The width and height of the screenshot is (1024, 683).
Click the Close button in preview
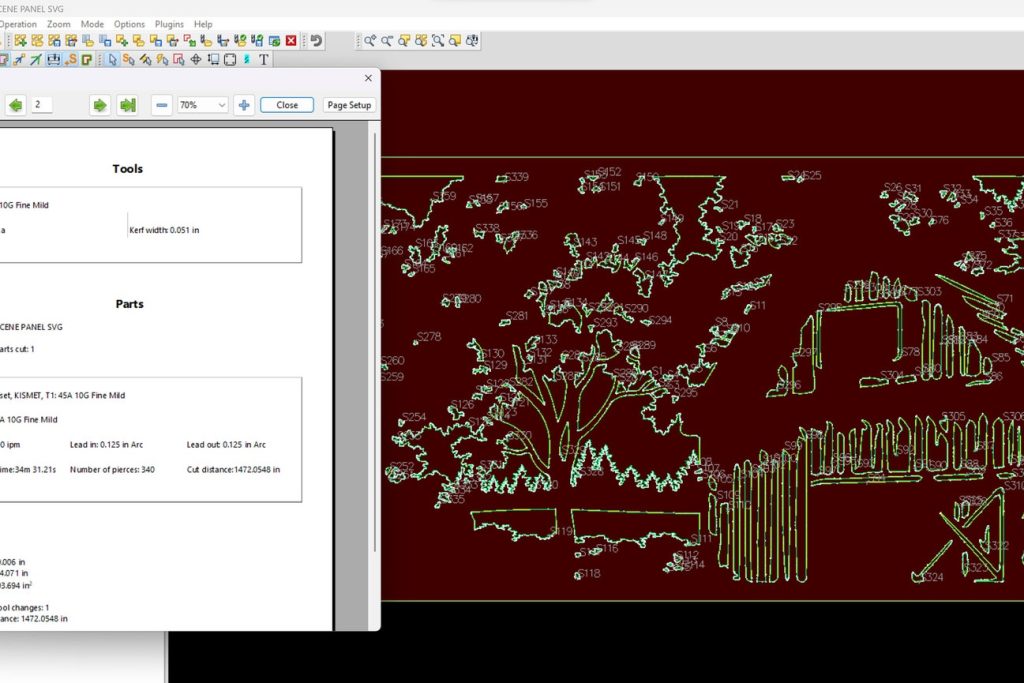click(x=287, y=105)
